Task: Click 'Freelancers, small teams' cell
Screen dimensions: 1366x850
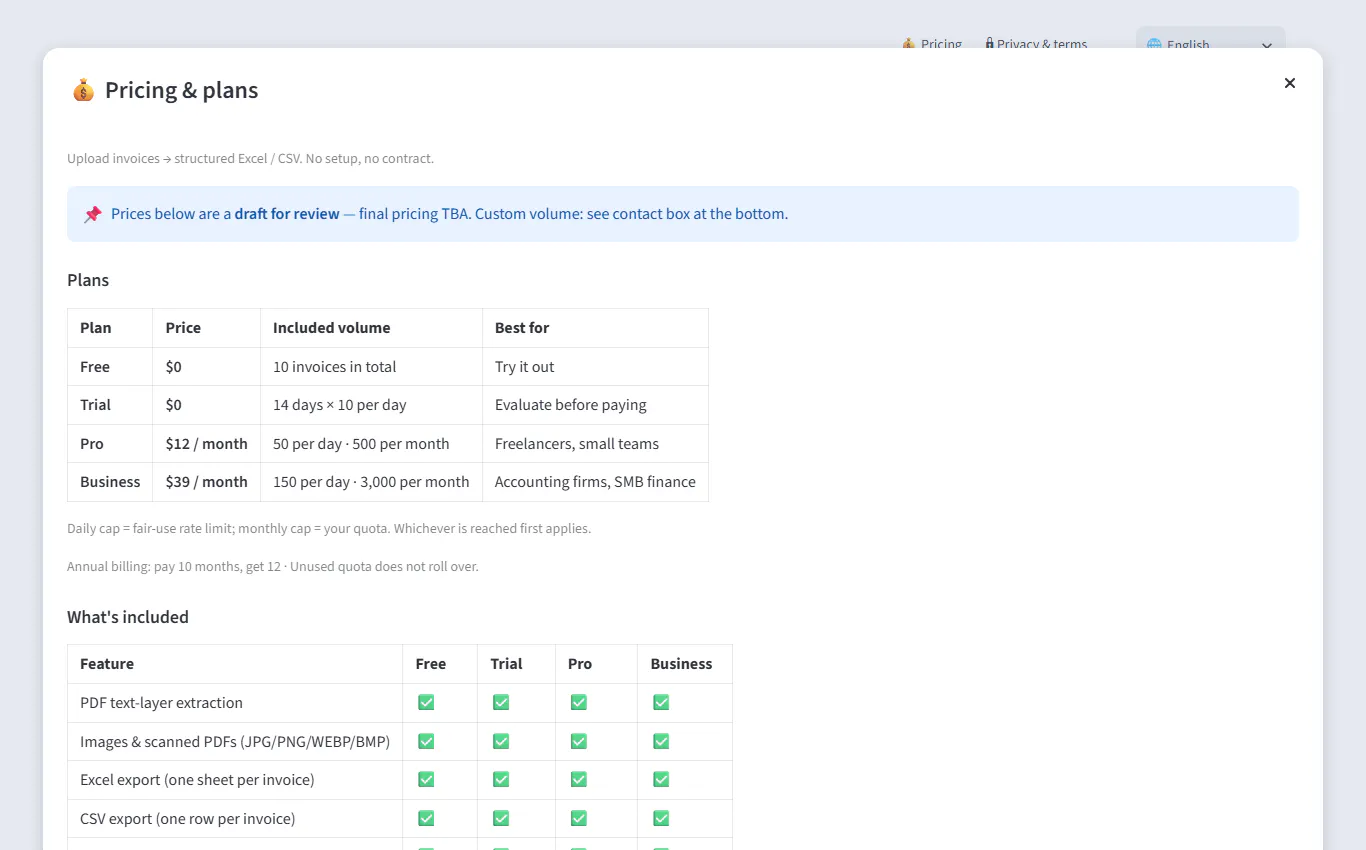Action: (x=595, y=443)
